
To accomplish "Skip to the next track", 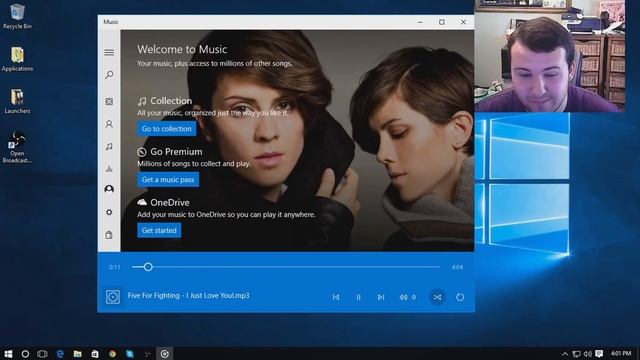I will click(x=381, y=297).
